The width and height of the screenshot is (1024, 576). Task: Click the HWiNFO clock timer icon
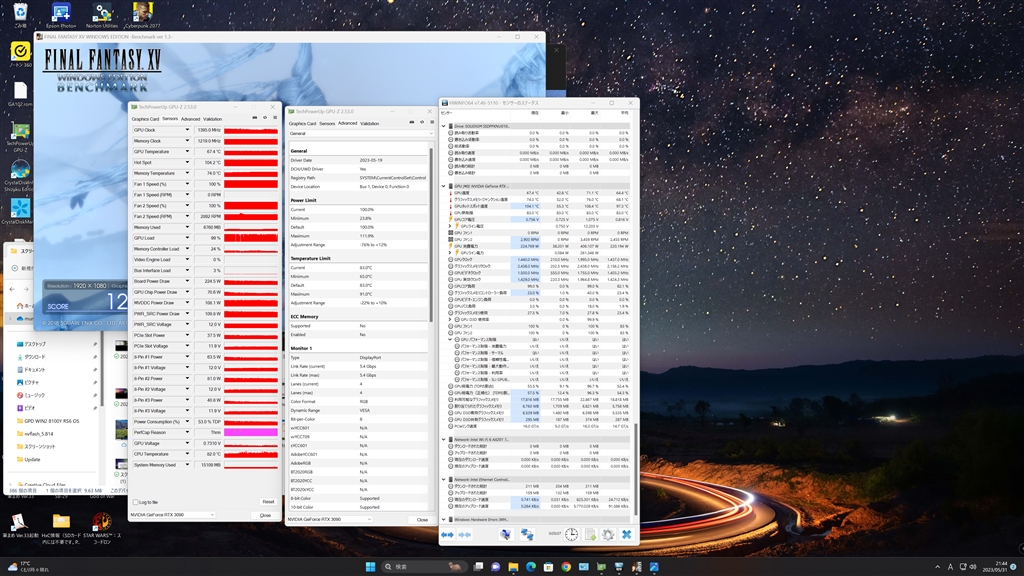click(571, 535)
